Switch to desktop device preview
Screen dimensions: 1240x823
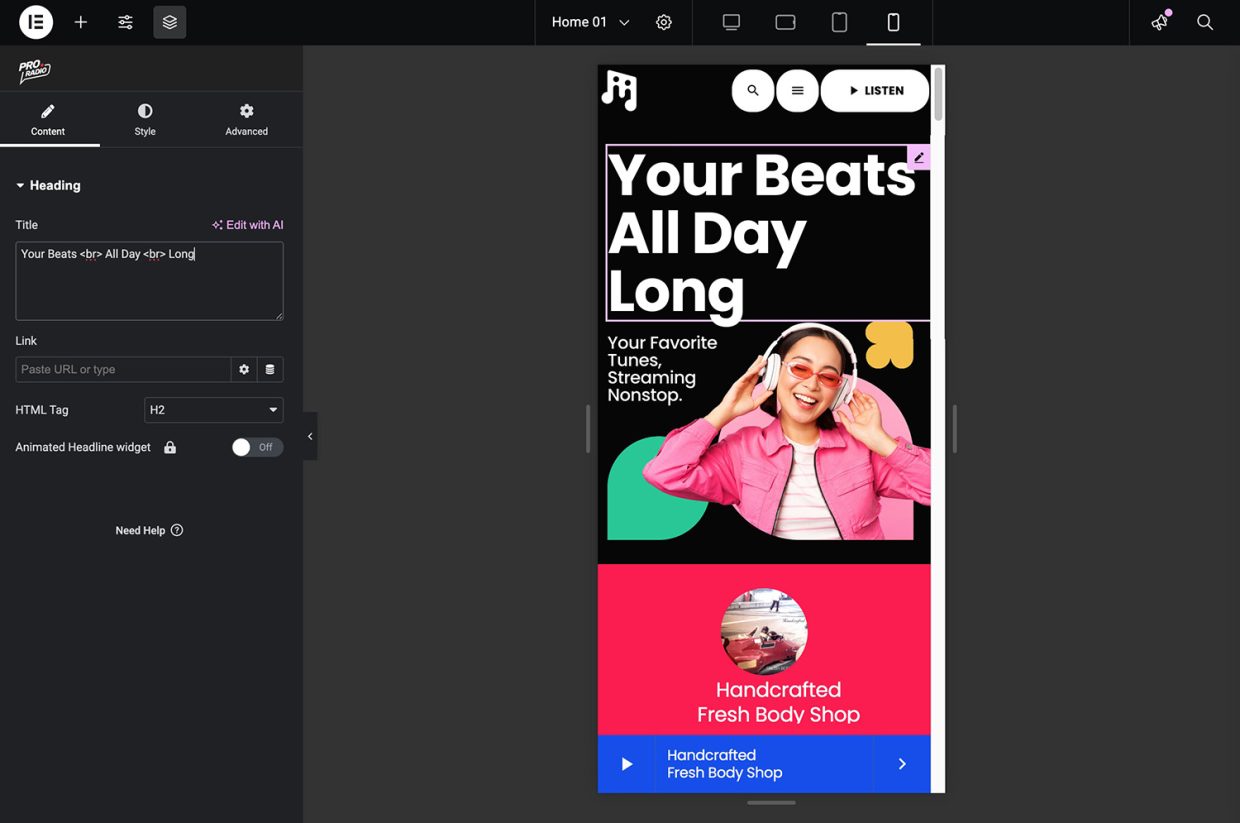click(x=731, y=22)
